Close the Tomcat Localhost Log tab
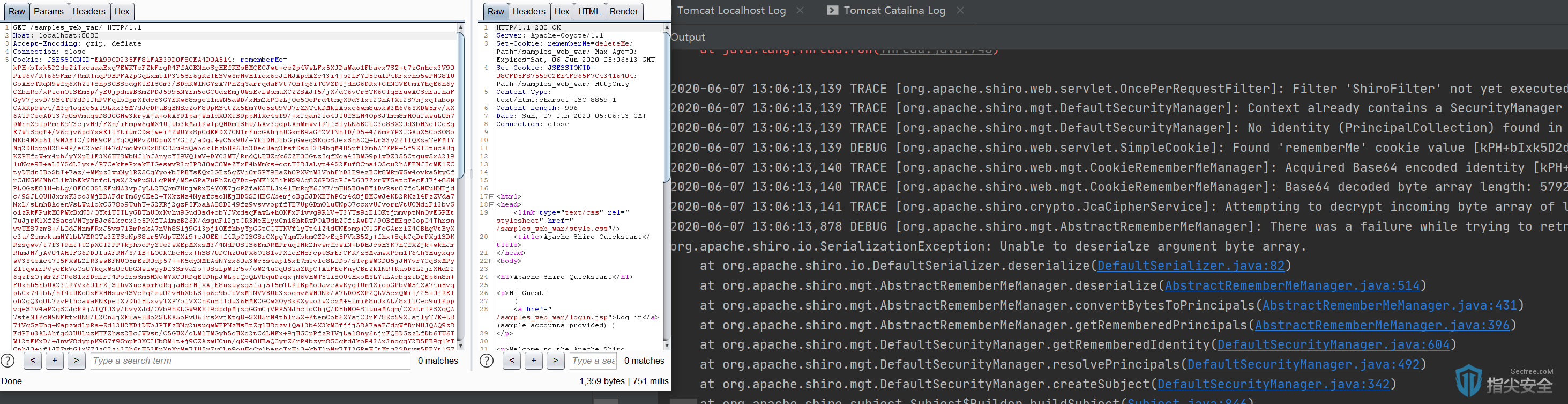This screenshot has width=1568, height=404. pos(800,10)
